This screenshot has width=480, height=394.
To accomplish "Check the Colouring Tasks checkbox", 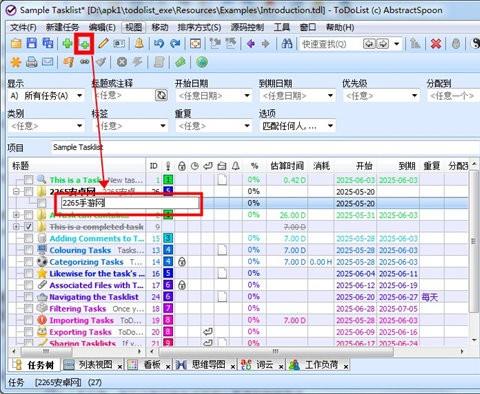I will 29,250.
